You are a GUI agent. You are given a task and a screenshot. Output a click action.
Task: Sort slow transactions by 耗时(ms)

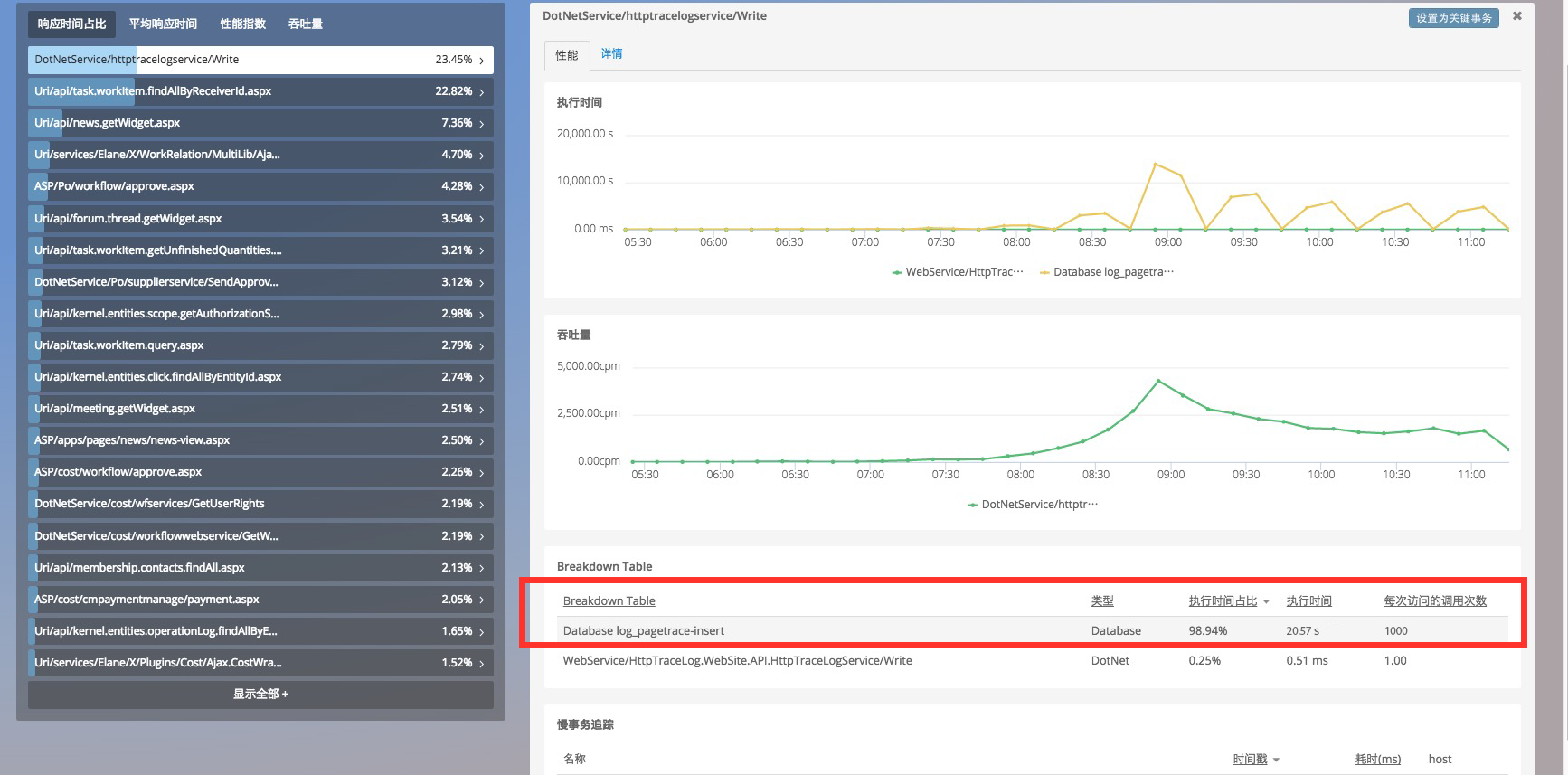click(x=1377, y=760)
